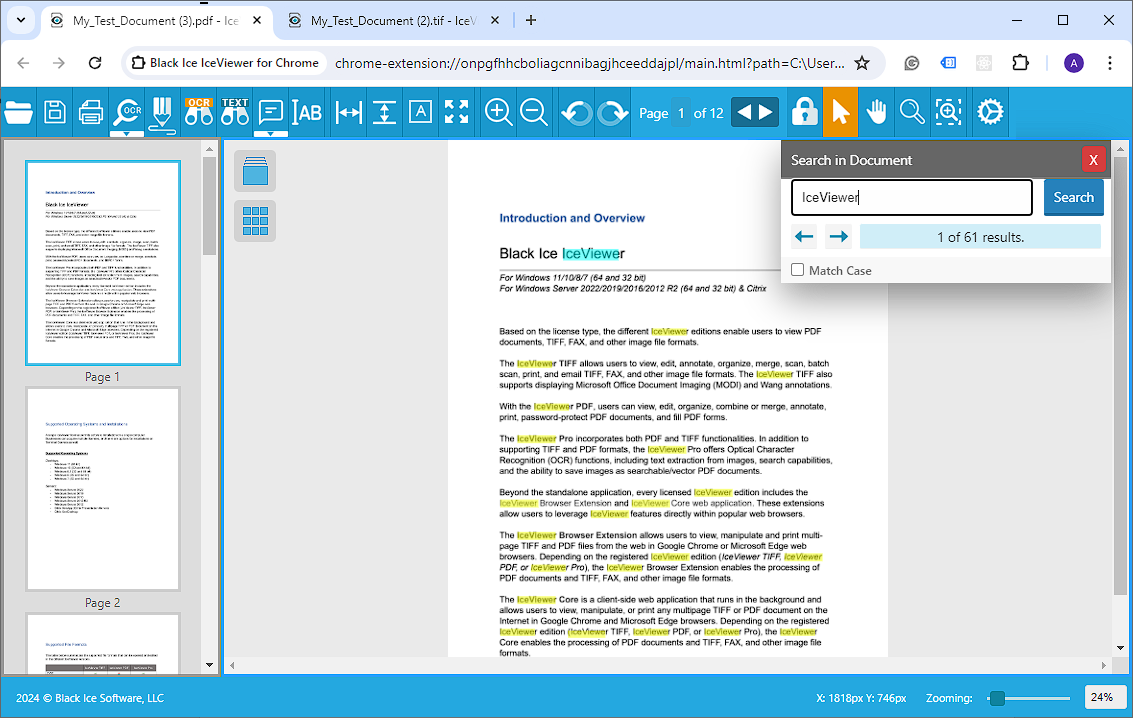Switch to single page view in side panel
The height and width of the screenshot is (718, 1133).
pyautogui.click(x=255, y=171)
